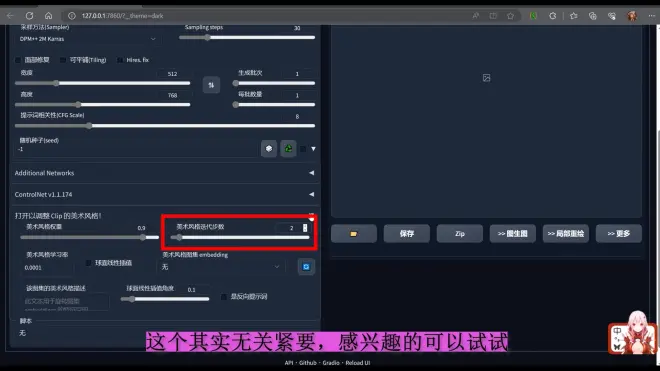Click the browser extensions refresh-like icon
This screenshot has height=371, width=660.
[553, 16]
